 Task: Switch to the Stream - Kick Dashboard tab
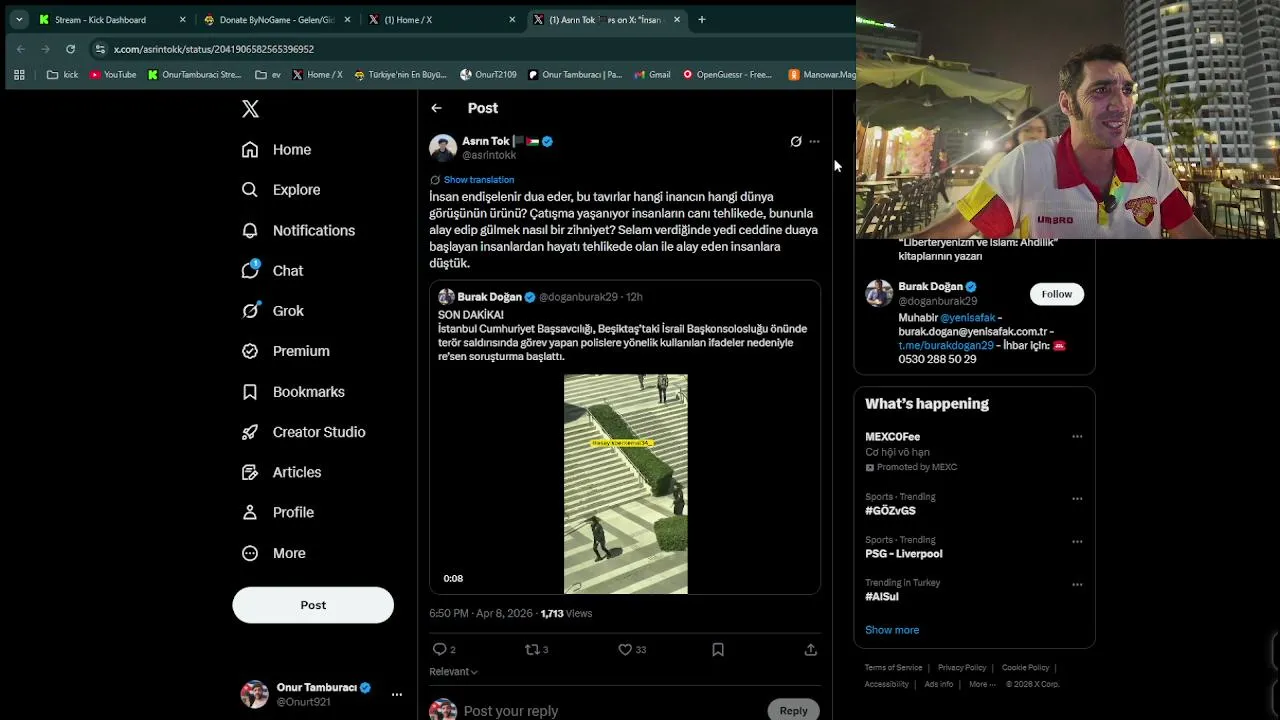coord(112,20)
